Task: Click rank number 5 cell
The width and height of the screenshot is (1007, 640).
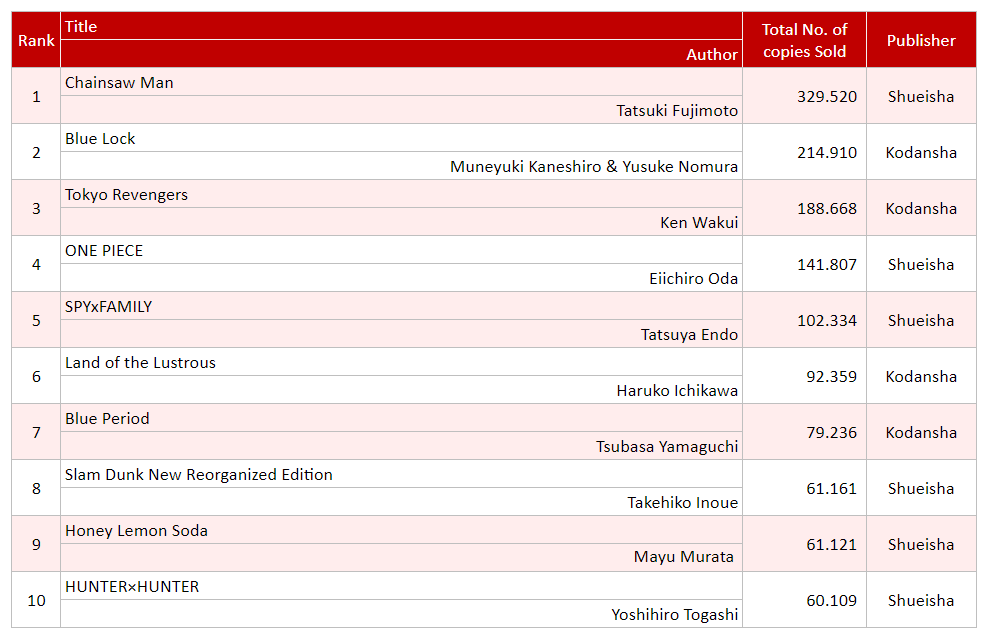Action: click(x=36, y=320)
